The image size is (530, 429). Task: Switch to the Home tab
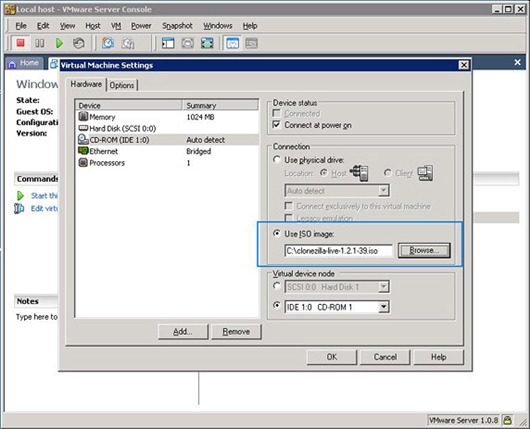coord(24,63)
